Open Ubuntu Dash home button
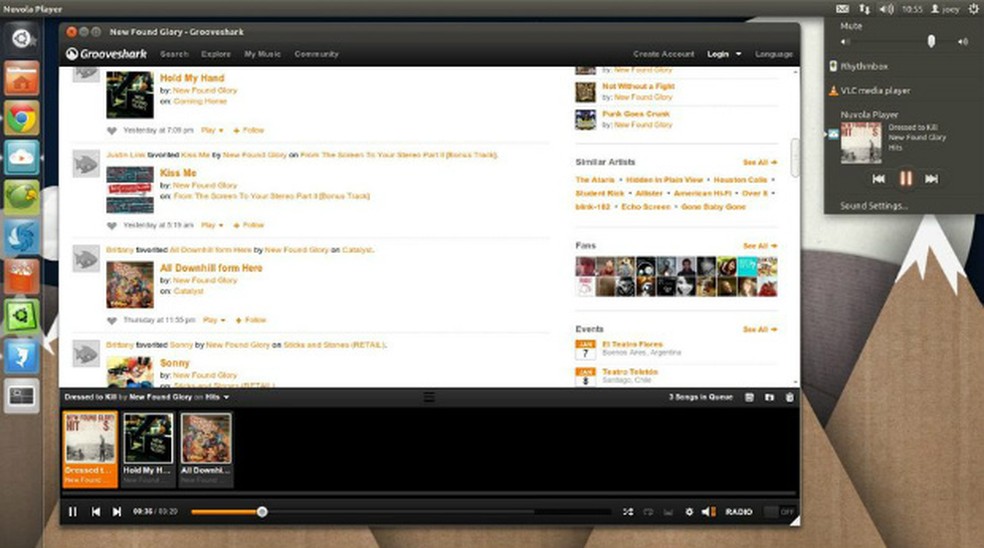This screenshot has width=984, height=548. pos(22,38)
